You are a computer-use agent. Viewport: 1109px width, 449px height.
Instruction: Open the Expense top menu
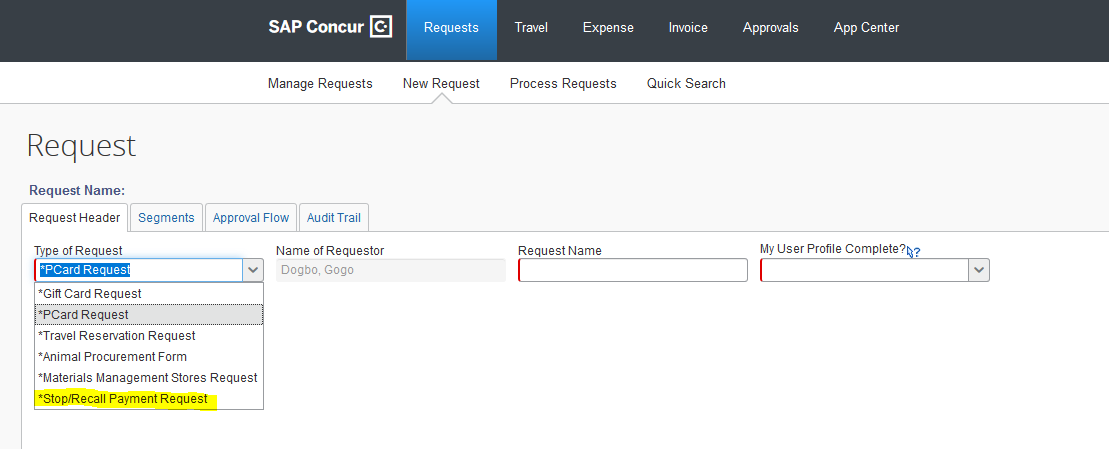pos(608,28)
